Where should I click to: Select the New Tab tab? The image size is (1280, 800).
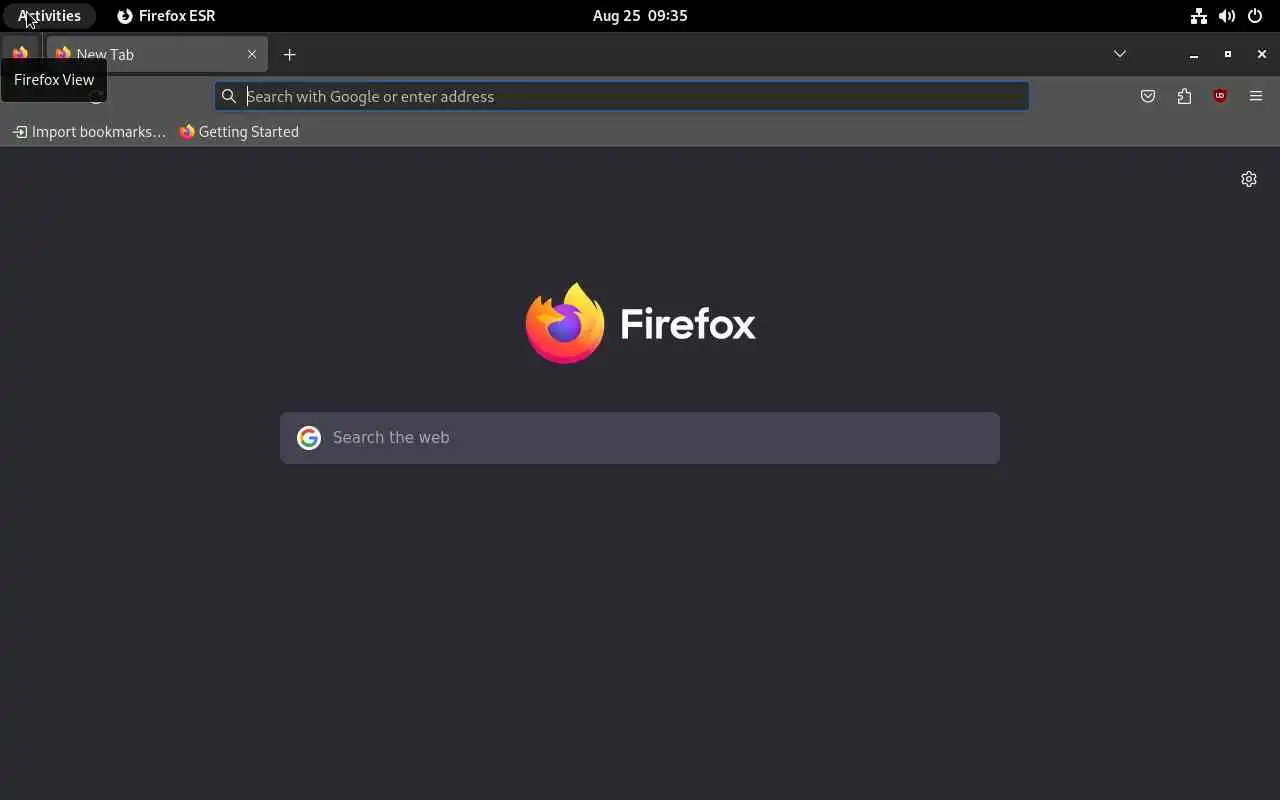157,54
